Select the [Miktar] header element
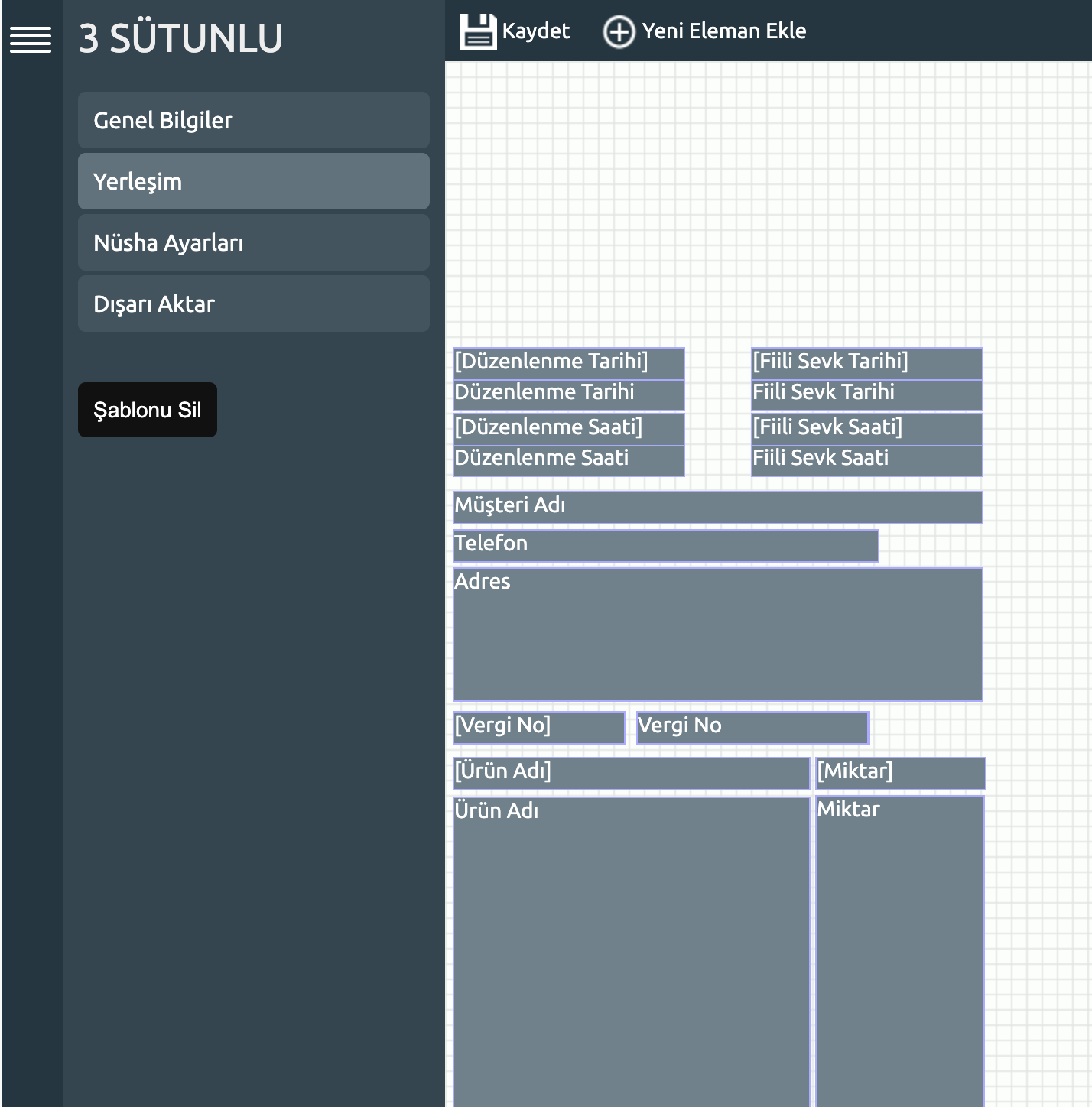Image resolution: width=1092 pixels, height=1107 pixels. [900, 773]
